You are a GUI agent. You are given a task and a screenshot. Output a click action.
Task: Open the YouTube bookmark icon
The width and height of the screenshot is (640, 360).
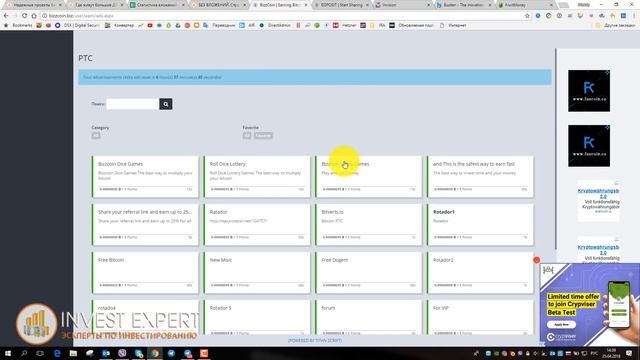pos(150,25)
